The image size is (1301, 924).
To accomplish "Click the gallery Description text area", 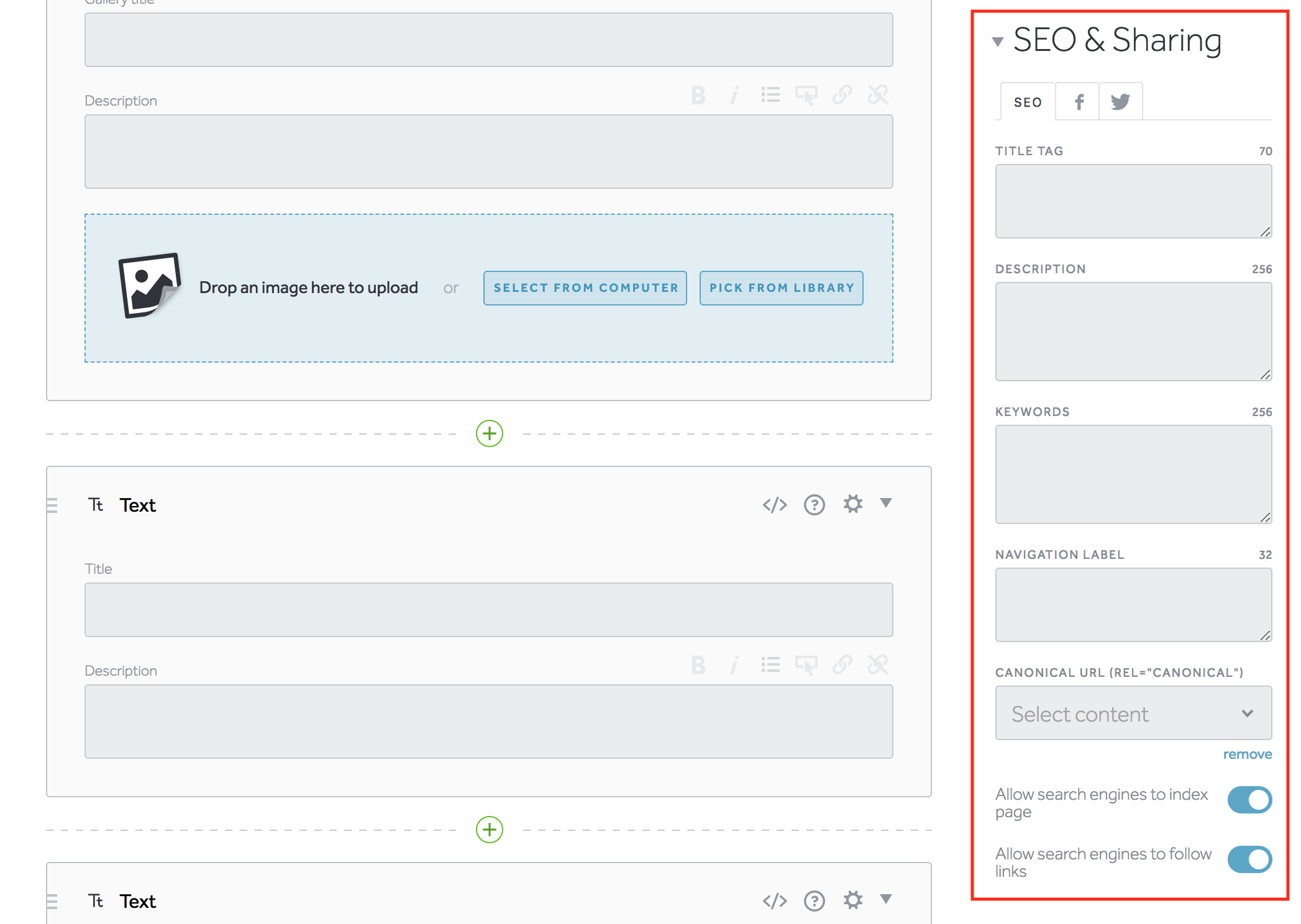I will click(489, 152).
